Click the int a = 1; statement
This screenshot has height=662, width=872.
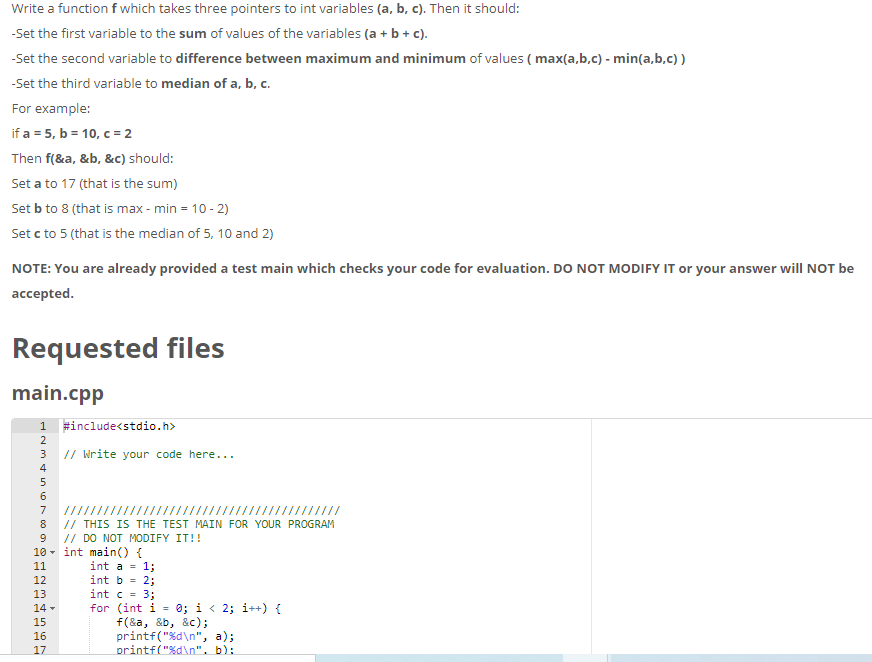pyautogui.click(x=120, y=566)
